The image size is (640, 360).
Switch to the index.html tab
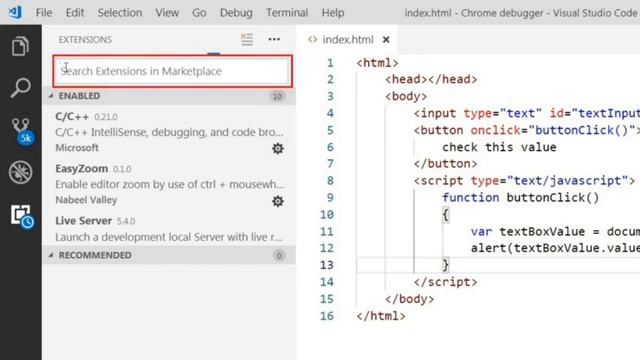pos(348,40)
